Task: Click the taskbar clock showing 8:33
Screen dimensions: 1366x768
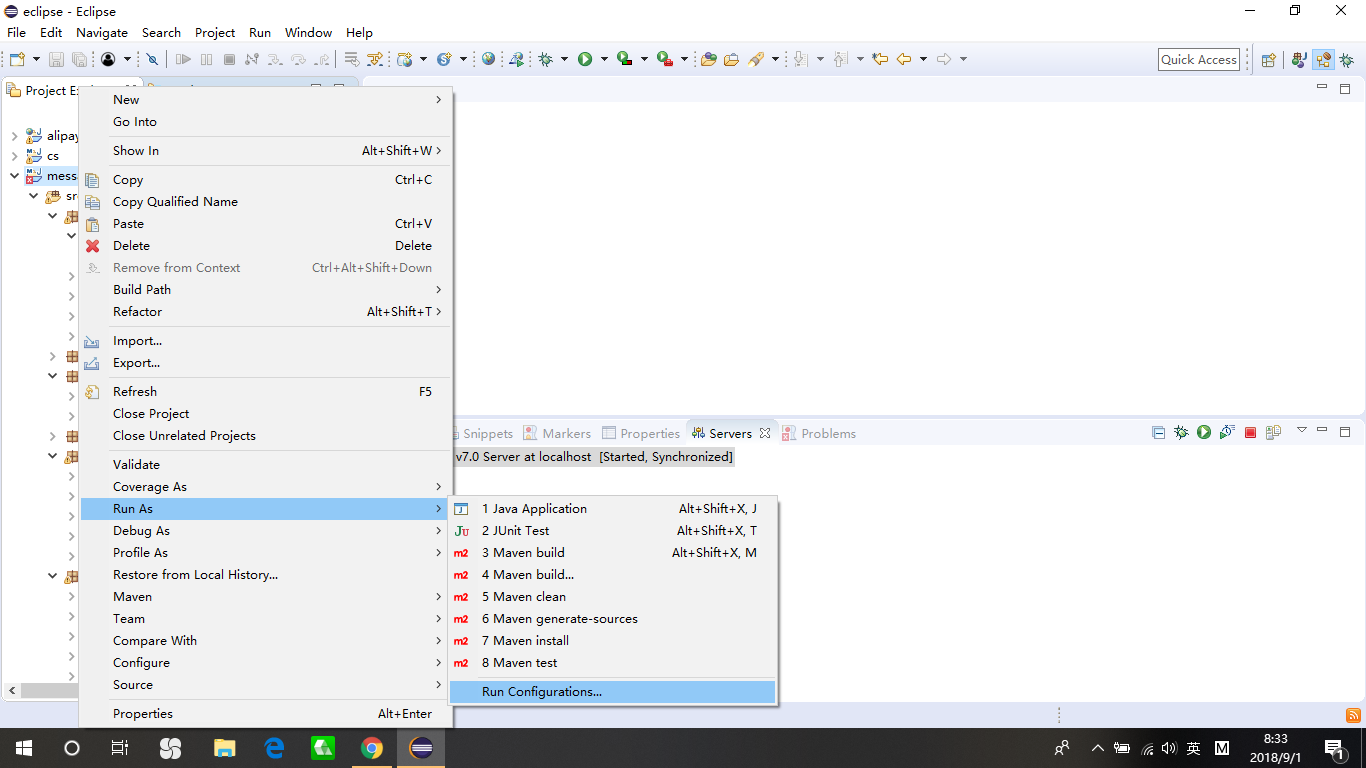Action: (1275, 747)
